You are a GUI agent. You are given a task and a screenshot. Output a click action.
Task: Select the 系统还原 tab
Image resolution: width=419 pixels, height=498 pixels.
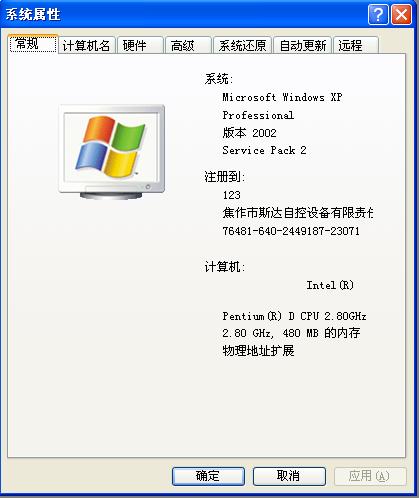pyautogui.click(x=242, y=45)
